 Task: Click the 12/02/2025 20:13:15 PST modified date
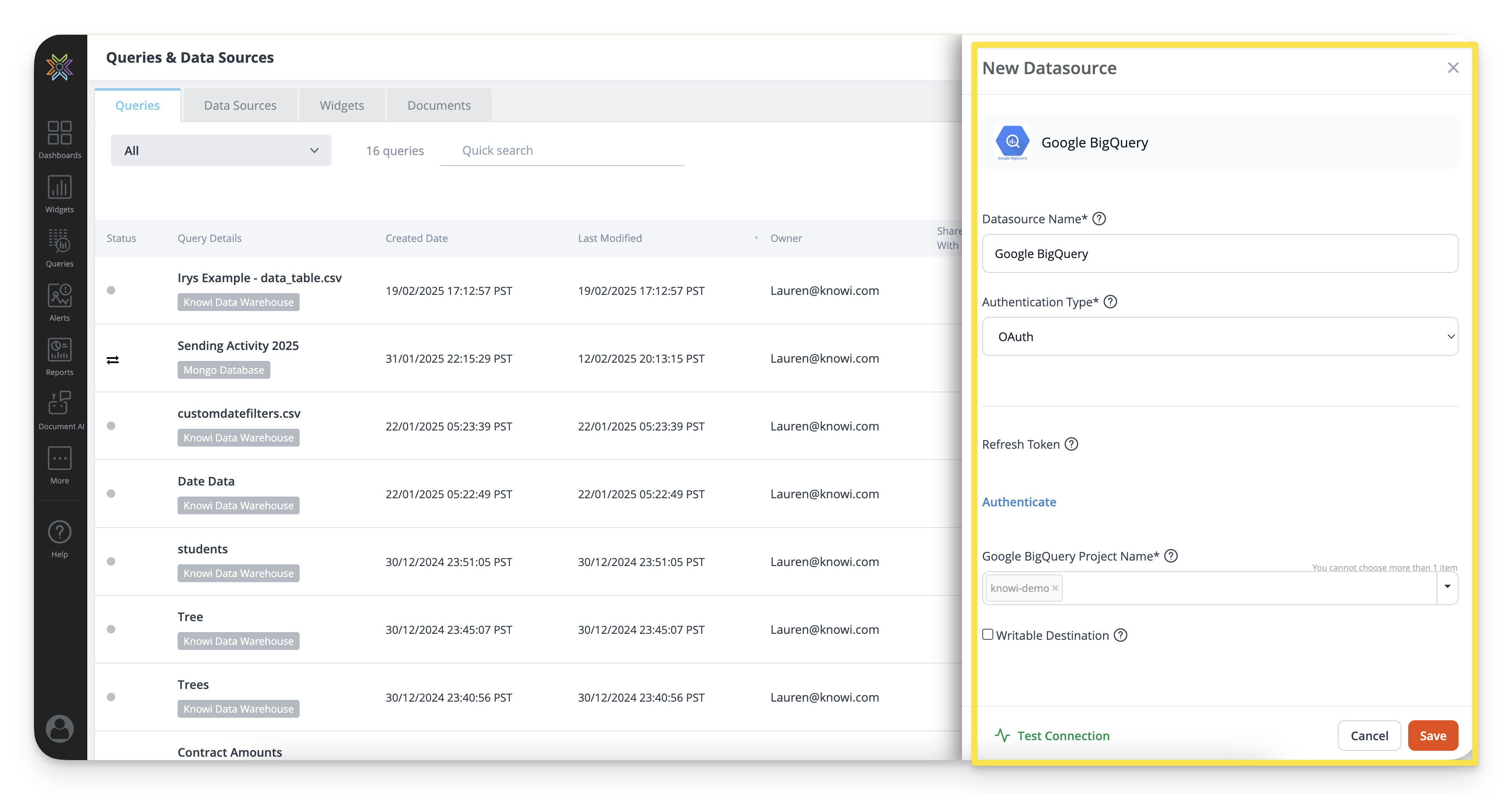tap(641, 358)
